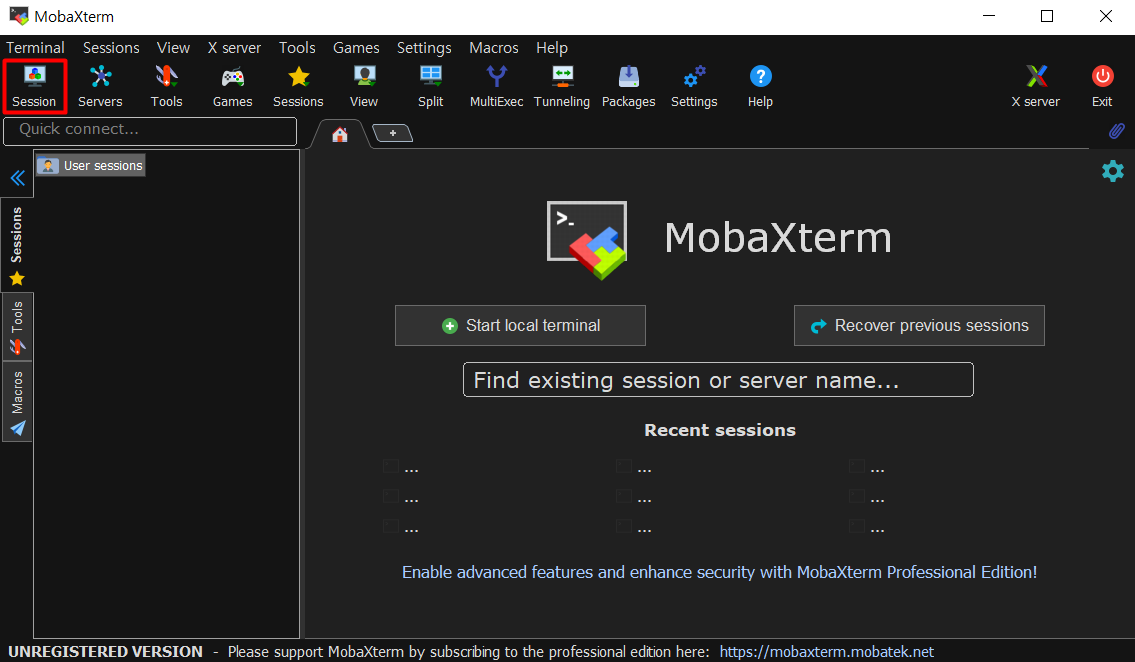Select the User sessions tree item
Screen dimensions: 1135x662
pos(91,166)
